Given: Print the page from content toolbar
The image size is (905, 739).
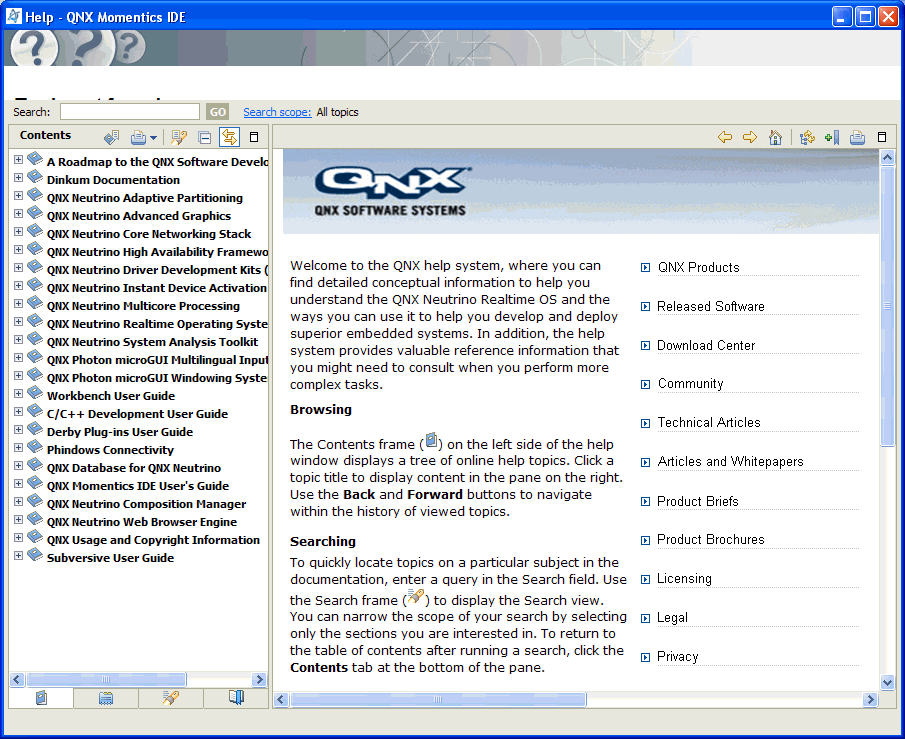Looking at the screenshot, I should tap(857, 137).
